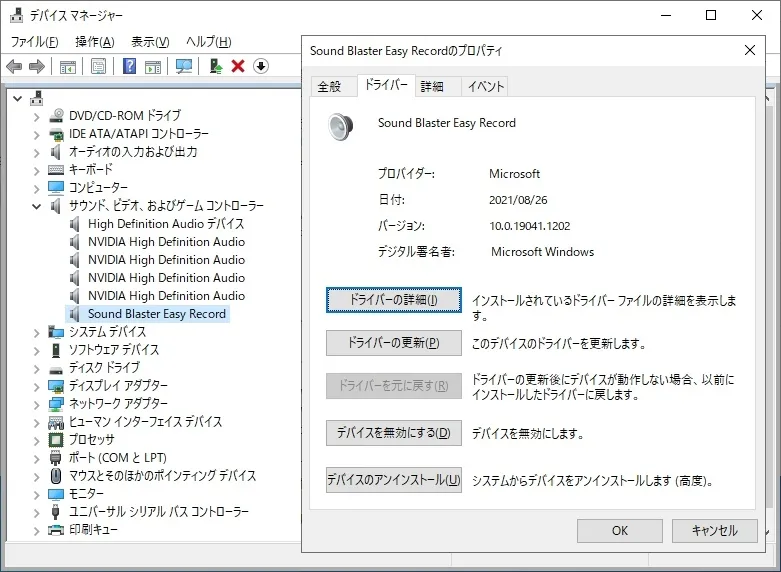Click the down-arrow disable device icon
This screenshot has height=572, width=781.
[261, 66]
